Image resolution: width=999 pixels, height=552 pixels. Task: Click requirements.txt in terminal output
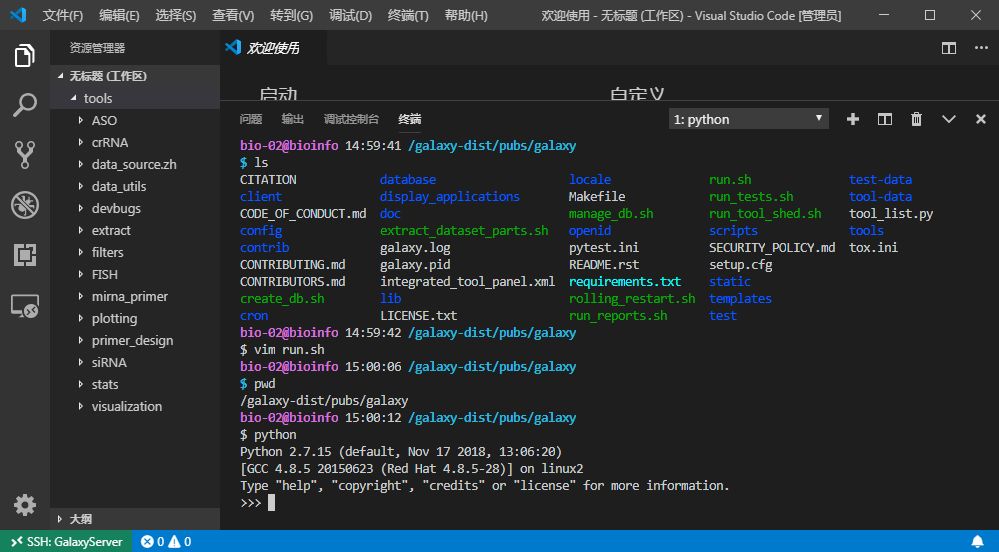[625, 282]
